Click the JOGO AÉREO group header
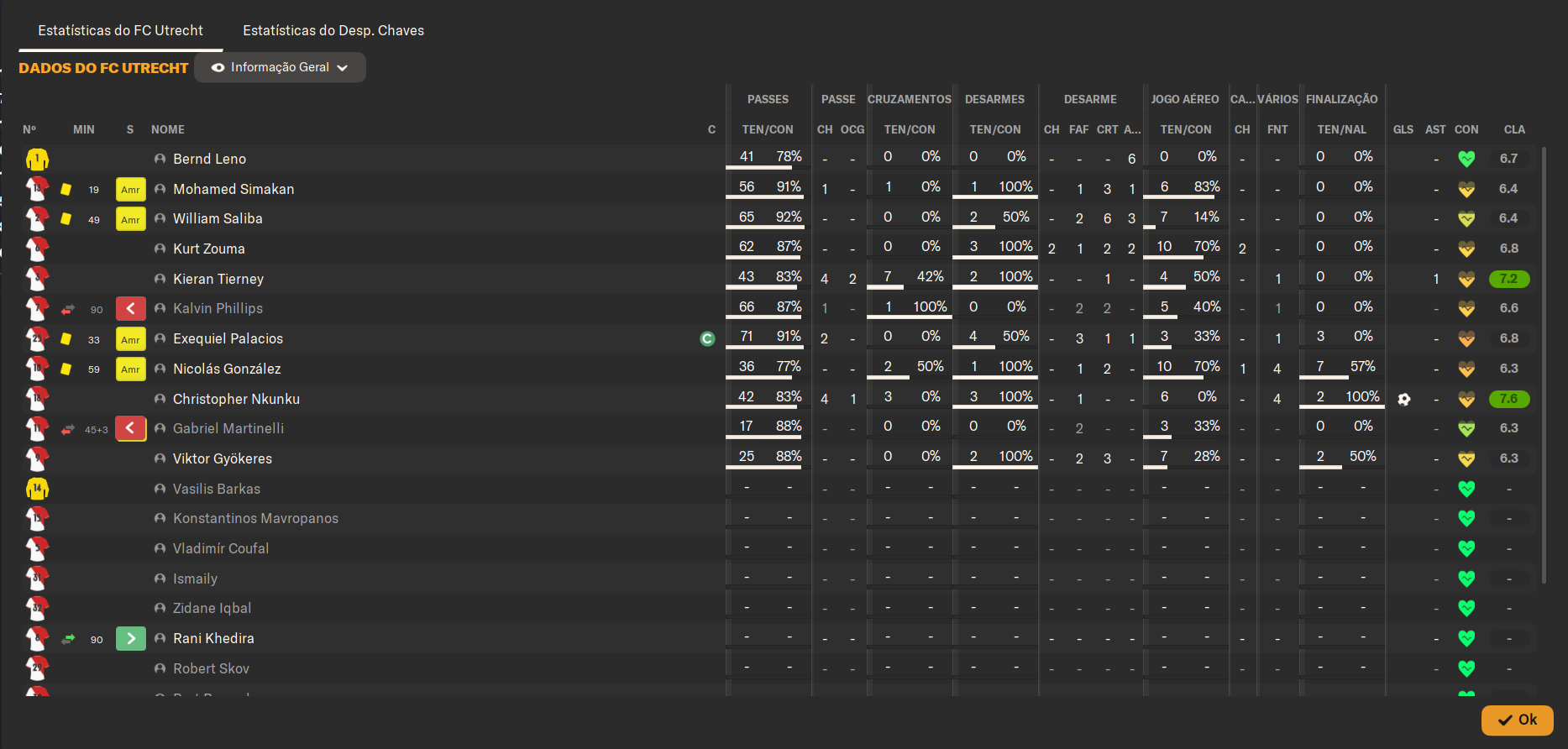Screen dimensions: 1568x749 click(x=1184, y=99)
